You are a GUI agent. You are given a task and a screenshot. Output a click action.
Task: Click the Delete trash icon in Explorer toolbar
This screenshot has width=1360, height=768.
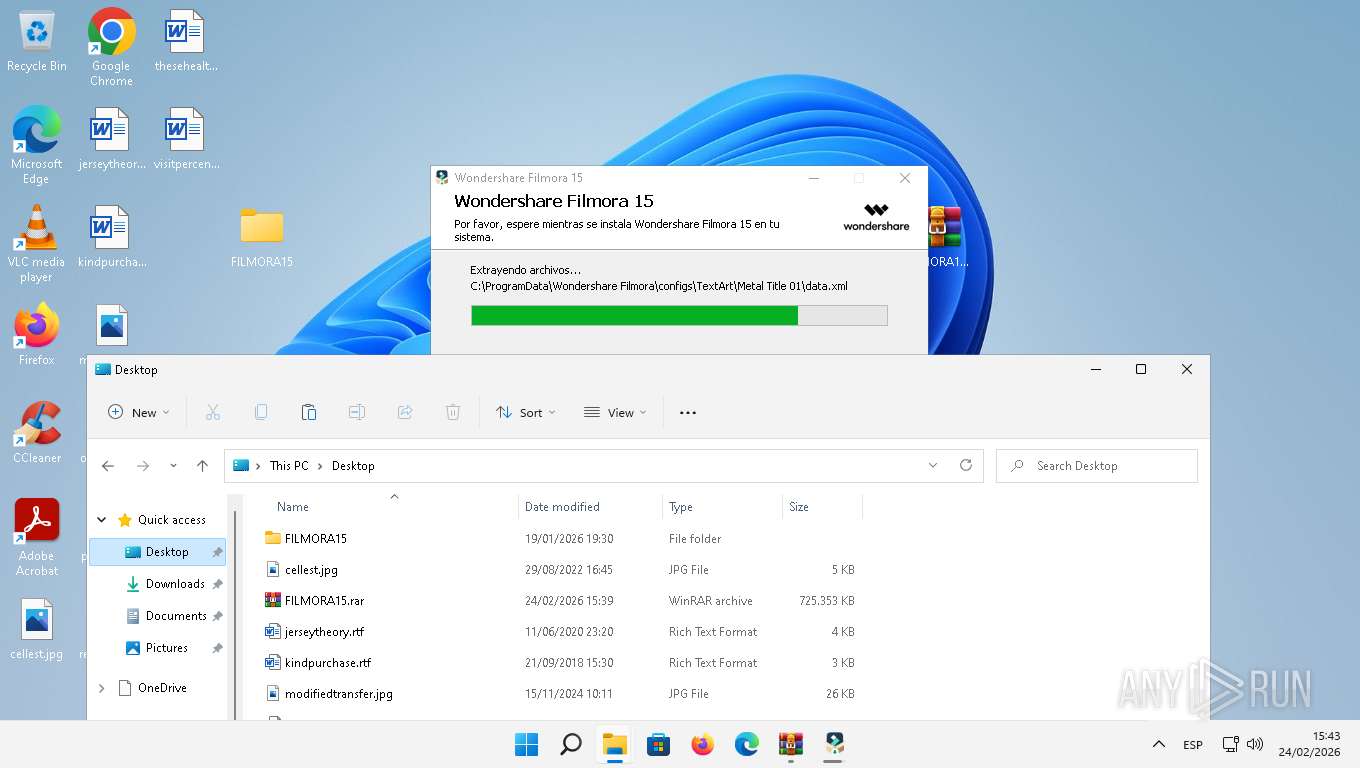[453, 412]
